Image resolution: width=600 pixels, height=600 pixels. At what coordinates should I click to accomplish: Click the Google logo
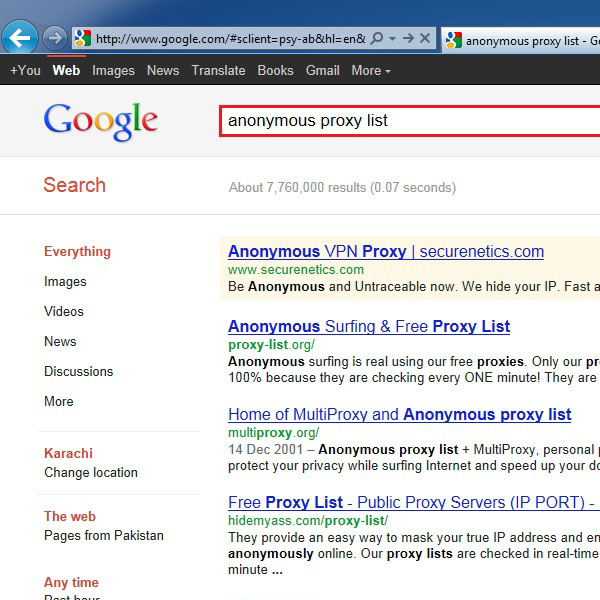101,122
